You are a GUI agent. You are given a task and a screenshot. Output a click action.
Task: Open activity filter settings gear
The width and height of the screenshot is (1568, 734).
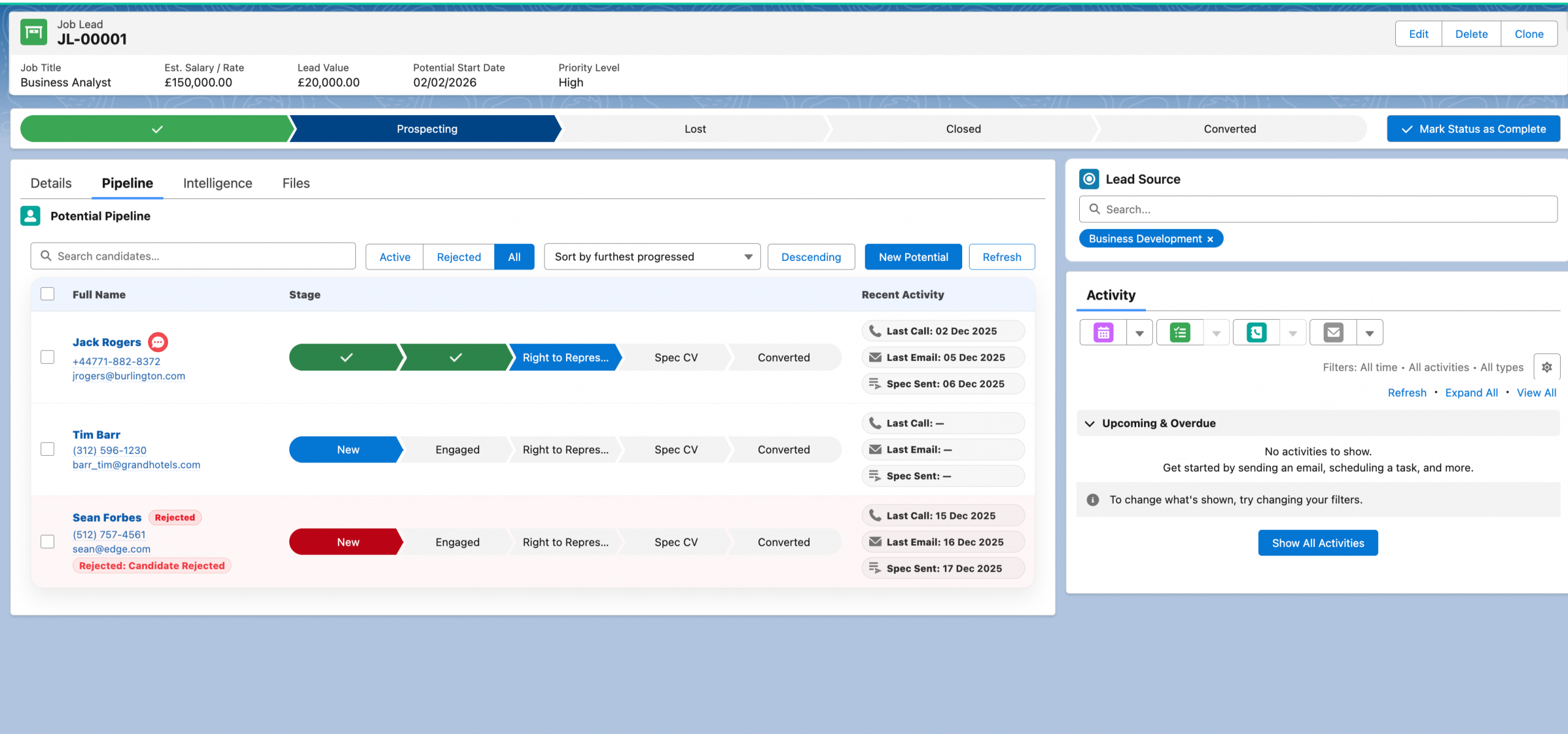[1547, 367]
